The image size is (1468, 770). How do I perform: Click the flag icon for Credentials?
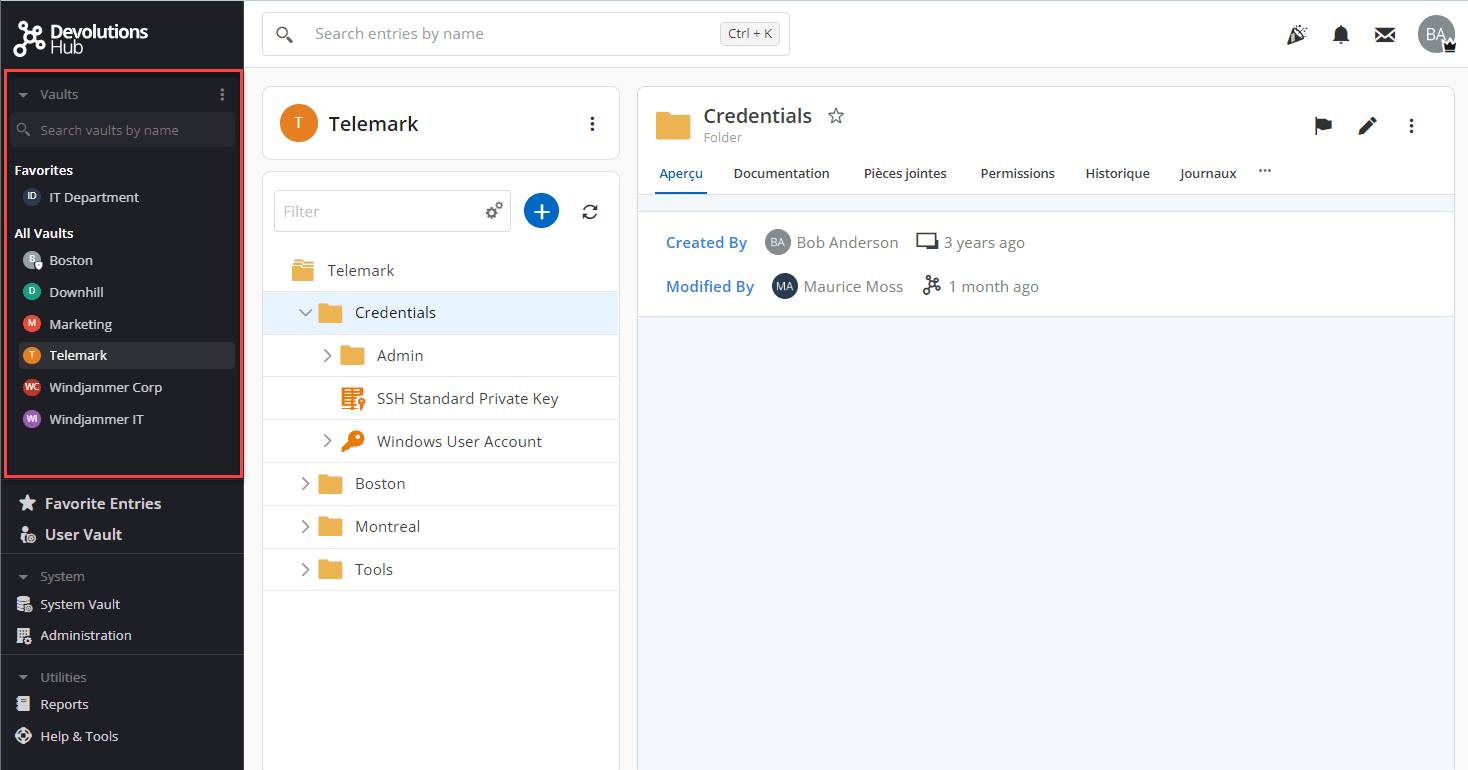(1323, 125)
